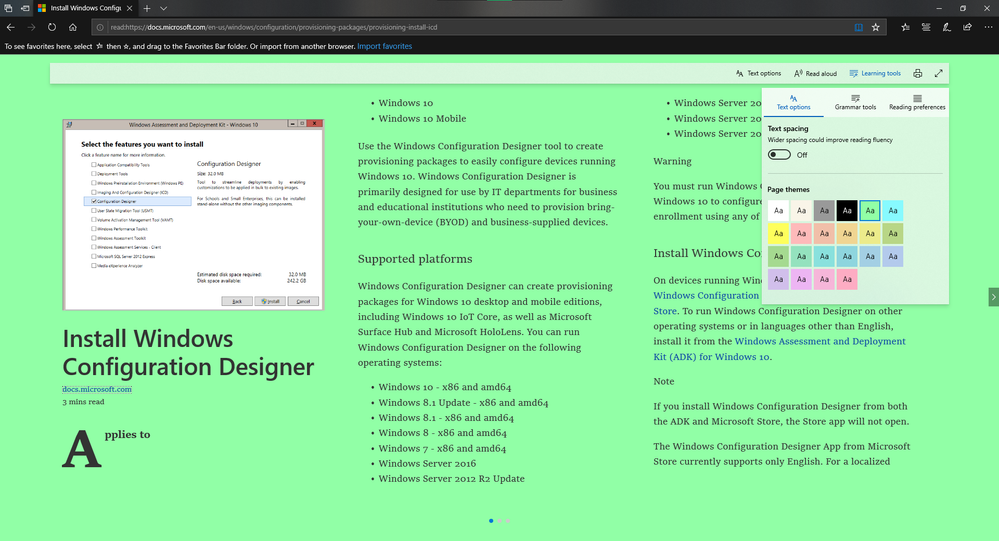Choose the olive green theme in second row
The width and height of the screenshot is (999, 541).
pos(893,233)
